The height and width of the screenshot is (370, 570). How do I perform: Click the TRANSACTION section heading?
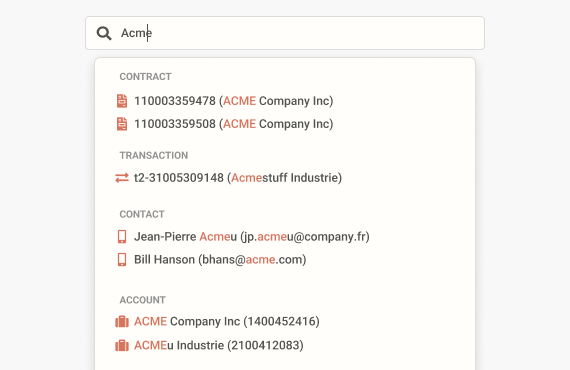pyautogui.click(x=154, y=155)
